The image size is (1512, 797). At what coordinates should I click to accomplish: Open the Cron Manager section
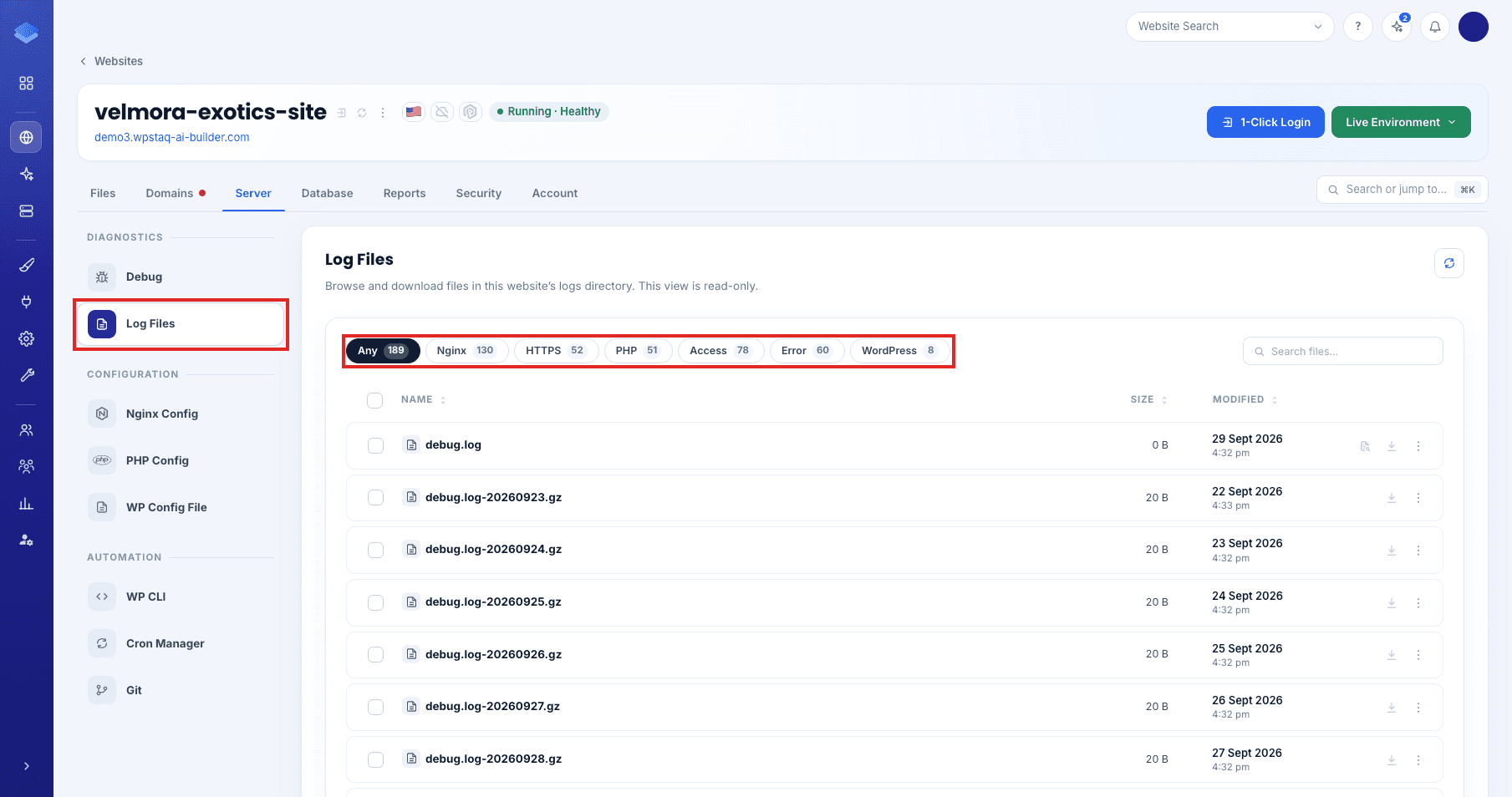pos(181,643)
